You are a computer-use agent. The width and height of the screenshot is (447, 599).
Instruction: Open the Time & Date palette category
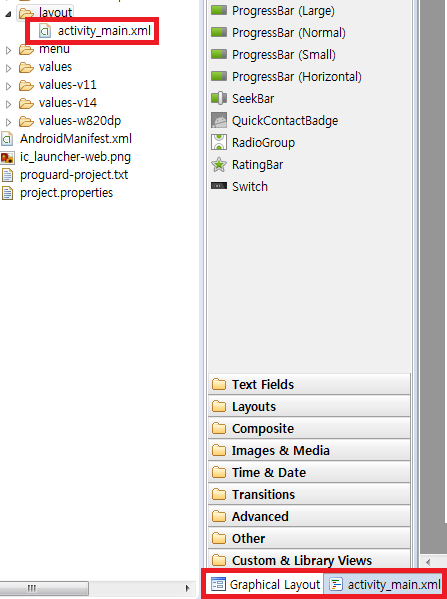click(x=309, y=473)
